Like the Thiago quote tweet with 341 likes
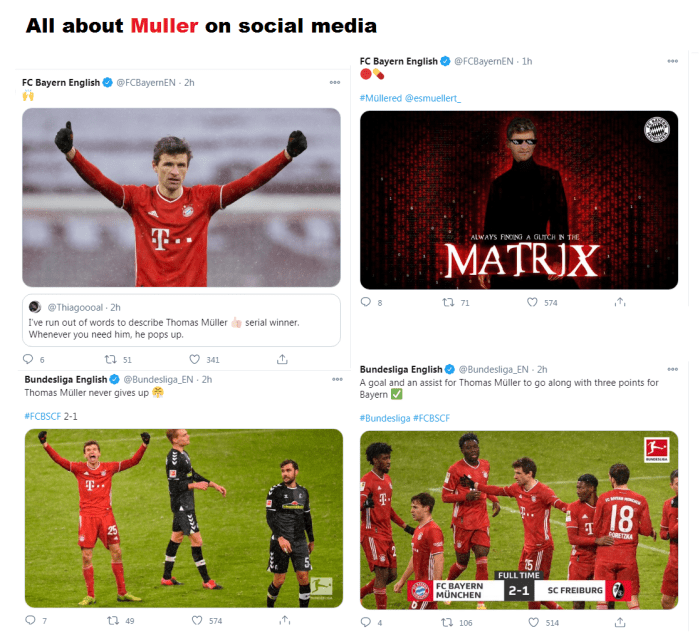The height and width of the screenshot is (642, 700). 194,359
